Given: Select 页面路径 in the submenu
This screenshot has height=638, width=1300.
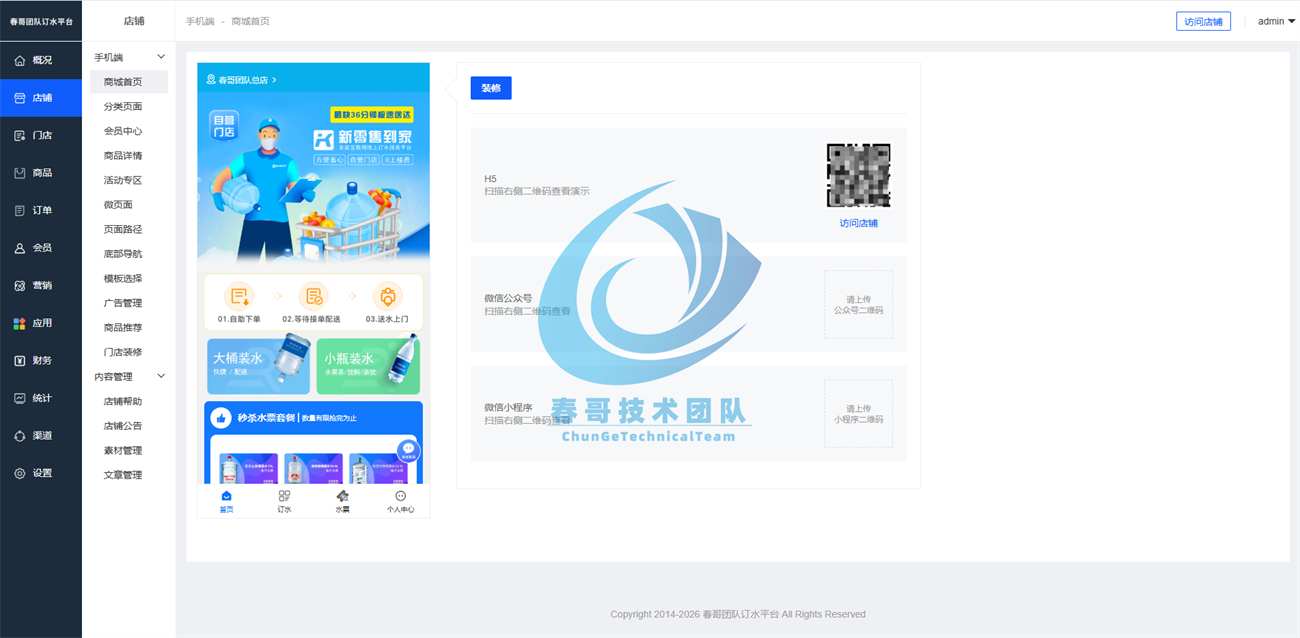Looking at the screenshot, I should coord(123,229).
